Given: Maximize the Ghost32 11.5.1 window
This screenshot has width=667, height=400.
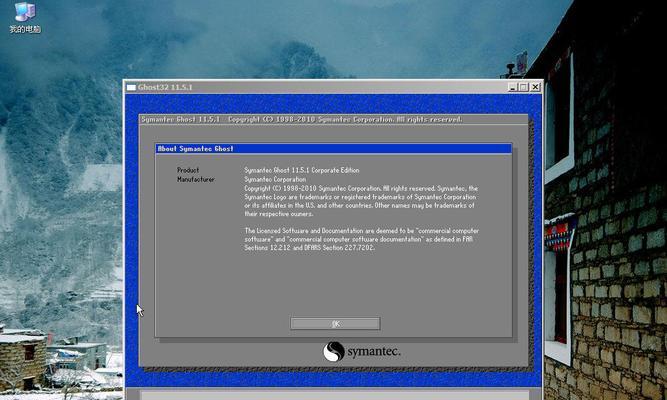Looking at the screenshot, I should pos(524,87).
